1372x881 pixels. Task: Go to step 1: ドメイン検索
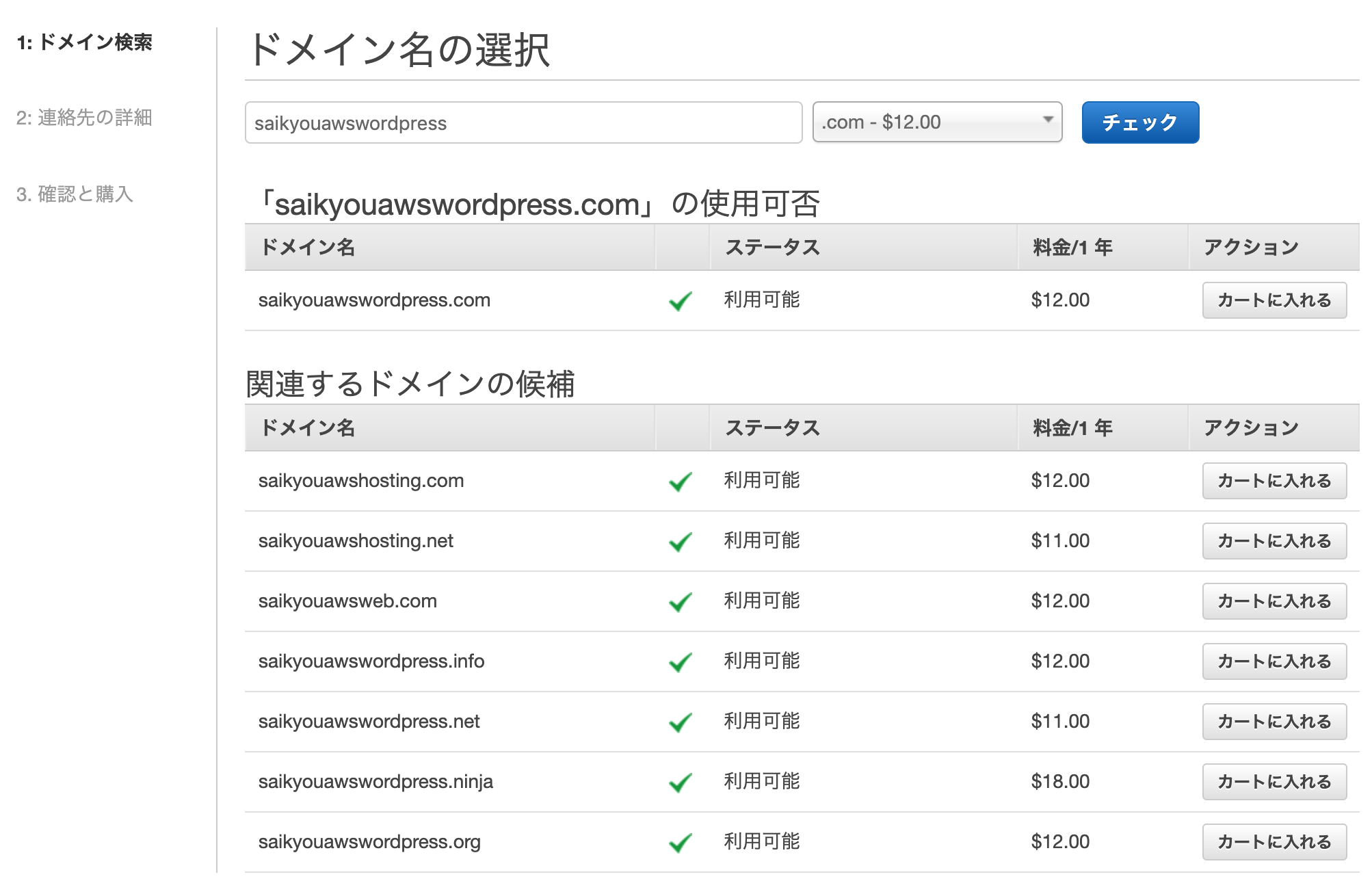[x=85, y=42]
